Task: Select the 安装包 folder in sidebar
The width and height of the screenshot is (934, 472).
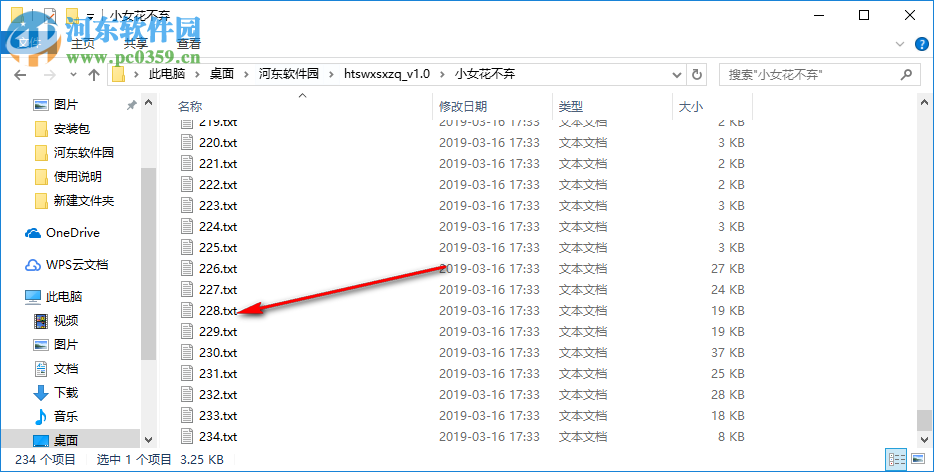Action: coord(71,129)
